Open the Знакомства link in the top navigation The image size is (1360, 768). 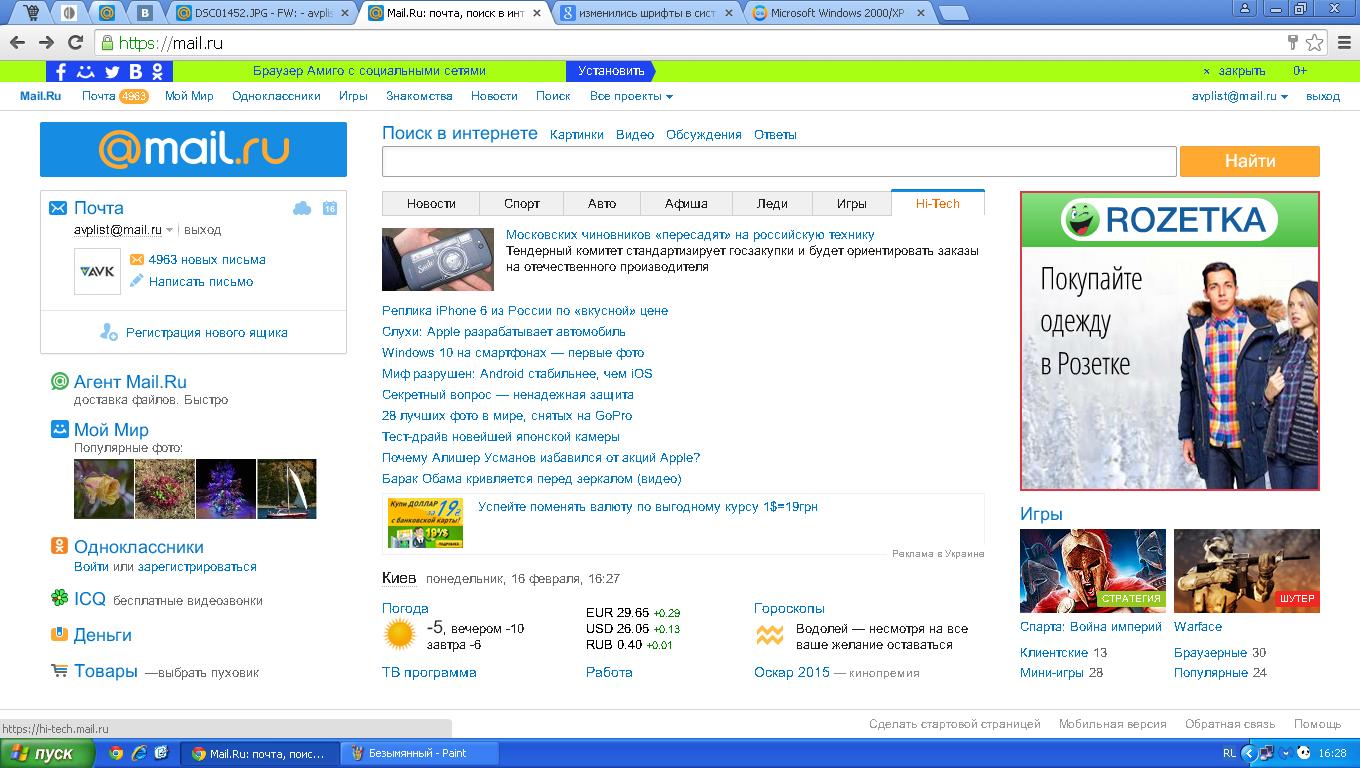pos(419,96)
